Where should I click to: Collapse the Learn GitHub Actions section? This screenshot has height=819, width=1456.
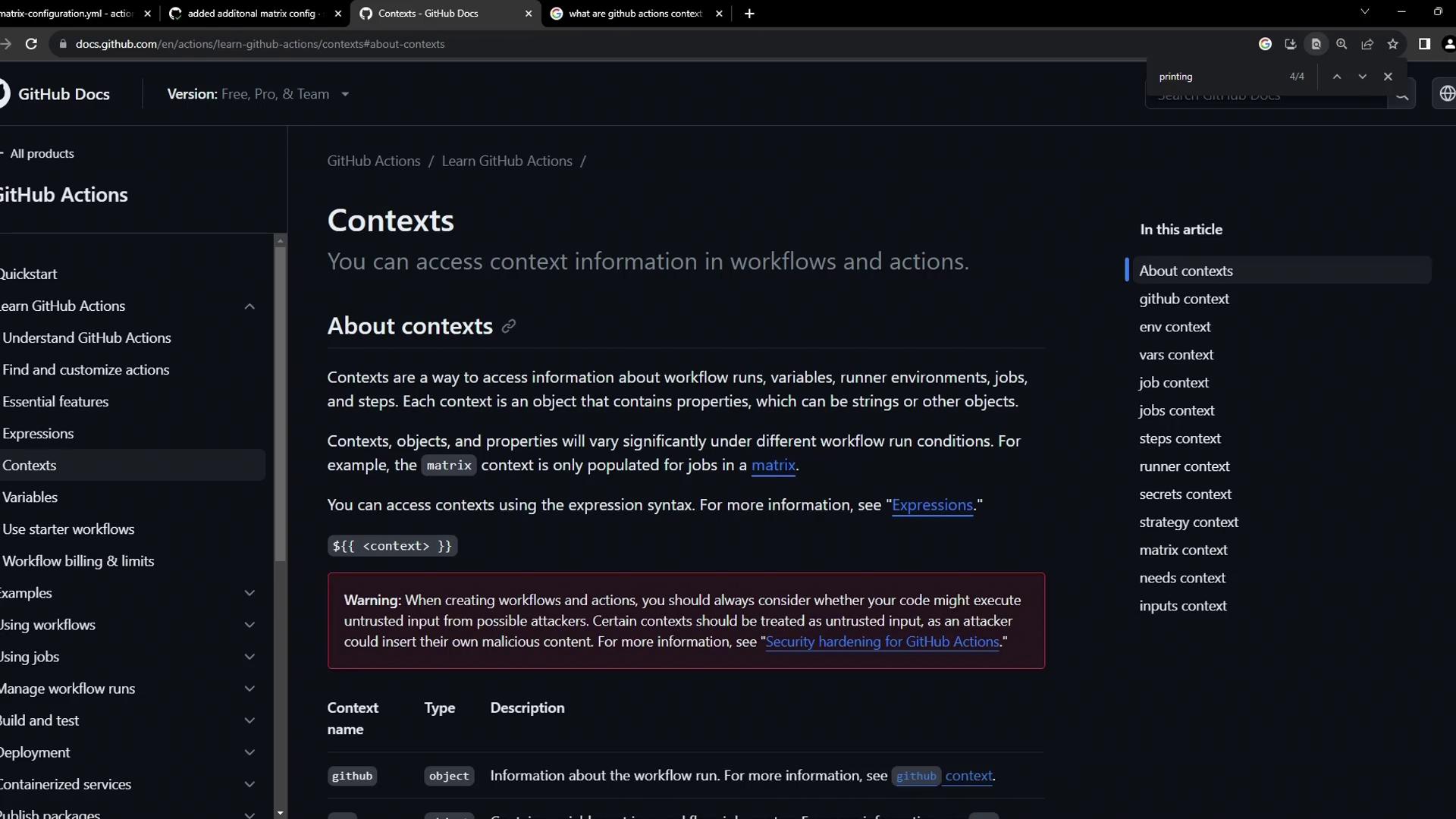click(249, 306)
